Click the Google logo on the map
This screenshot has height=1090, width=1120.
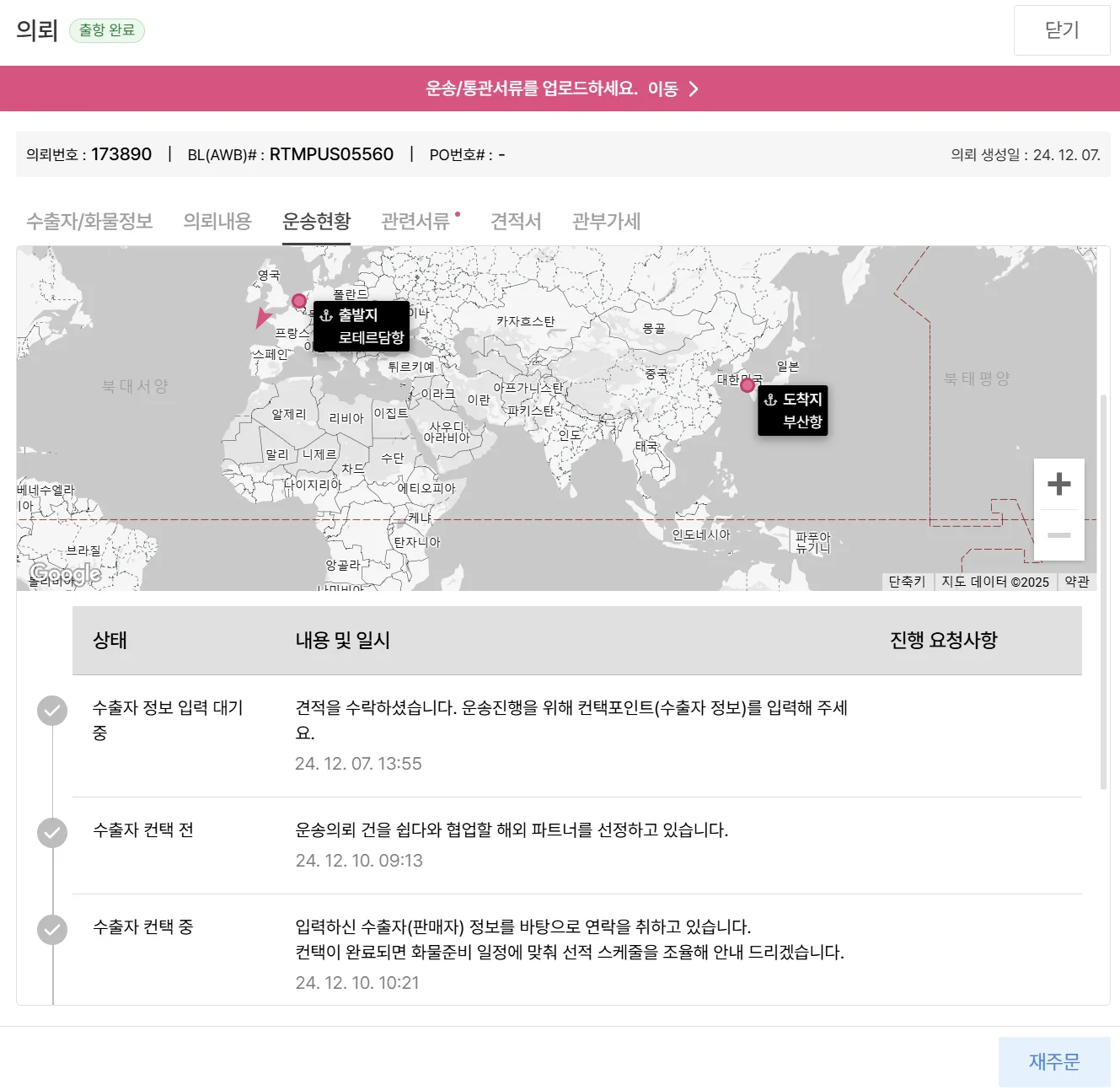[x=65, y=574]
